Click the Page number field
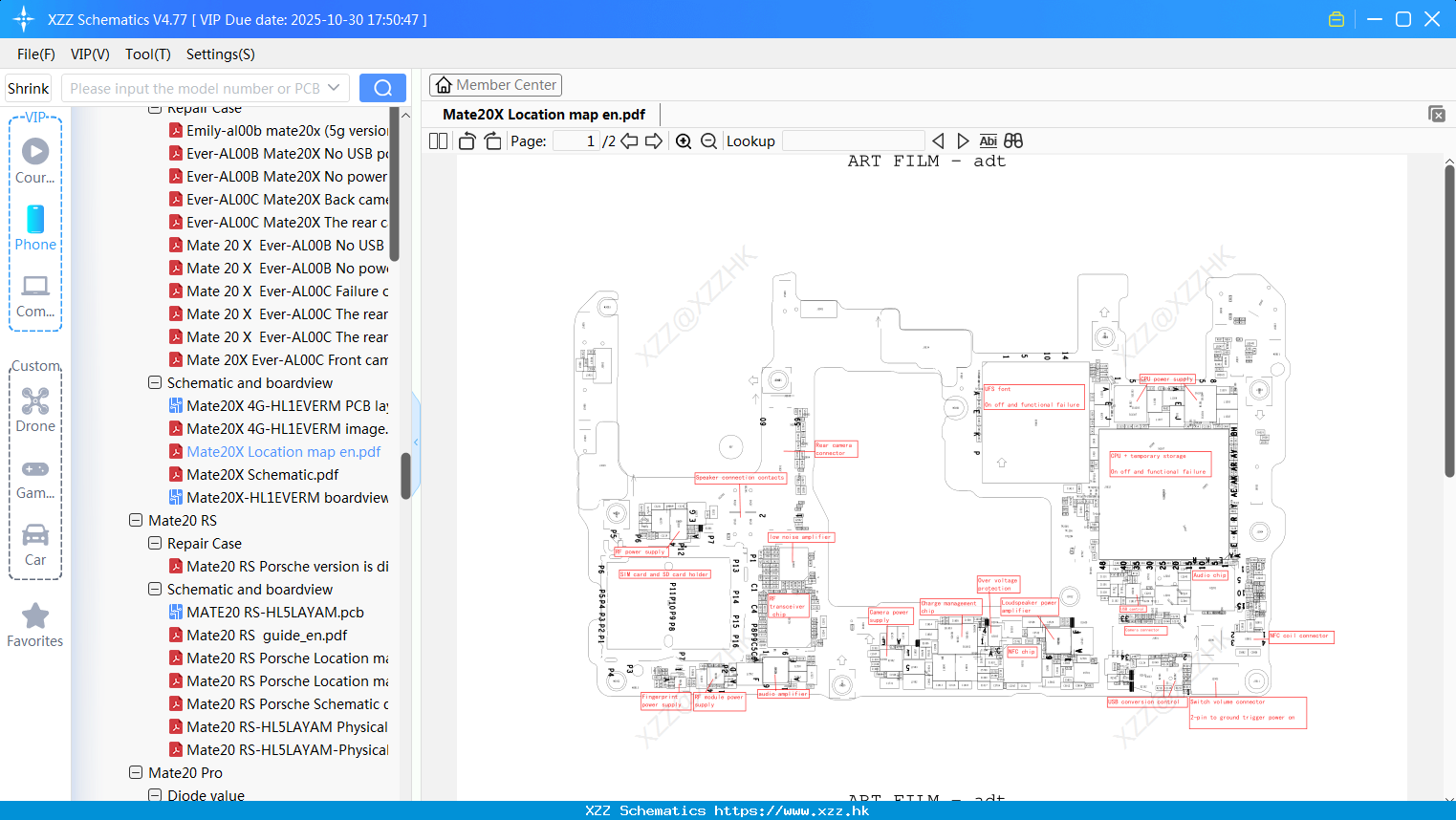 pos(576,140)
